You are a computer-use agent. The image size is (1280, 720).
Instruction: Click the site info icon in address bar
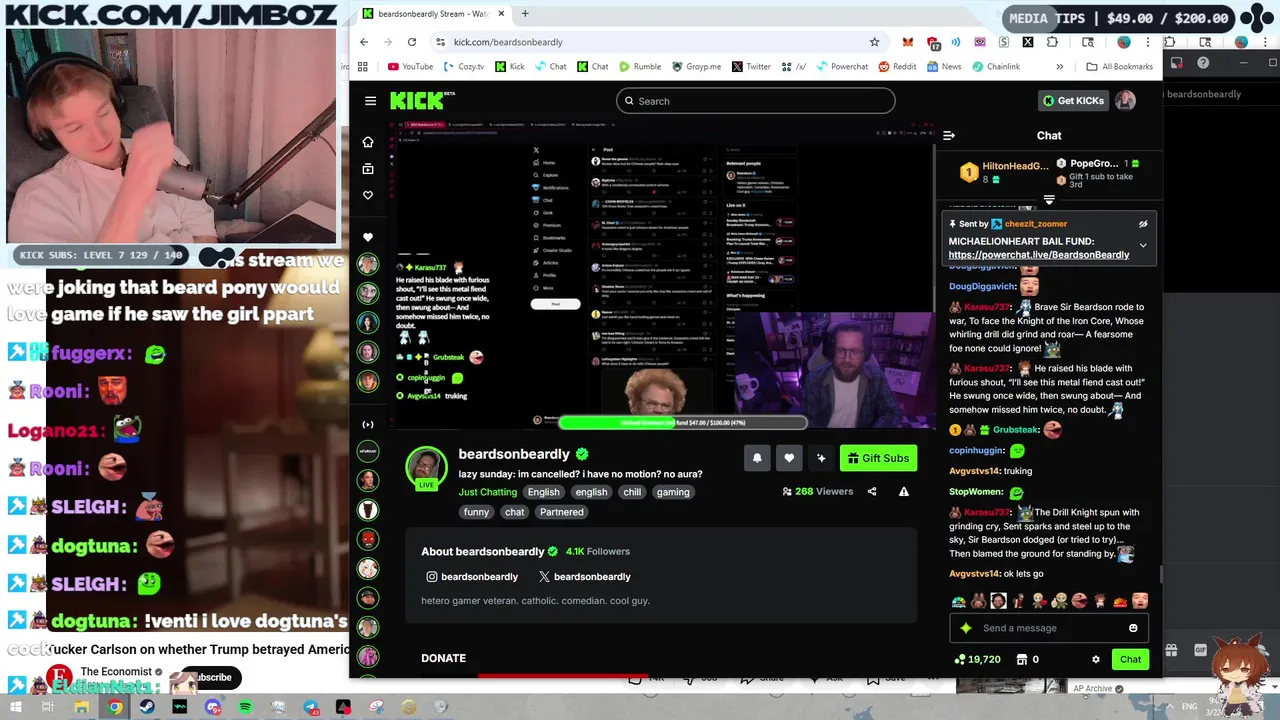click(x=440, y=42)
